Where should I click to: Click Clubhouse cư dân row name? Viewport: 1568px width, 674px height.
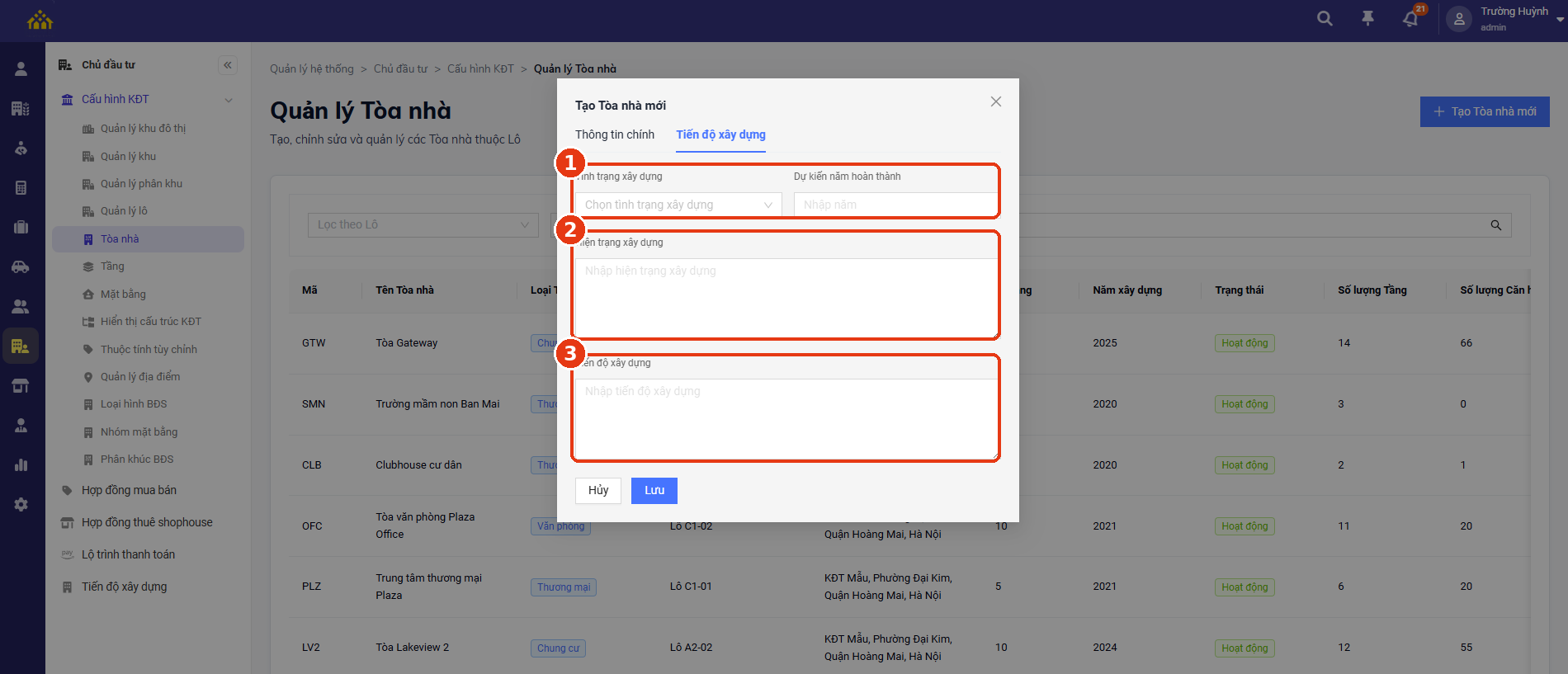418,465
